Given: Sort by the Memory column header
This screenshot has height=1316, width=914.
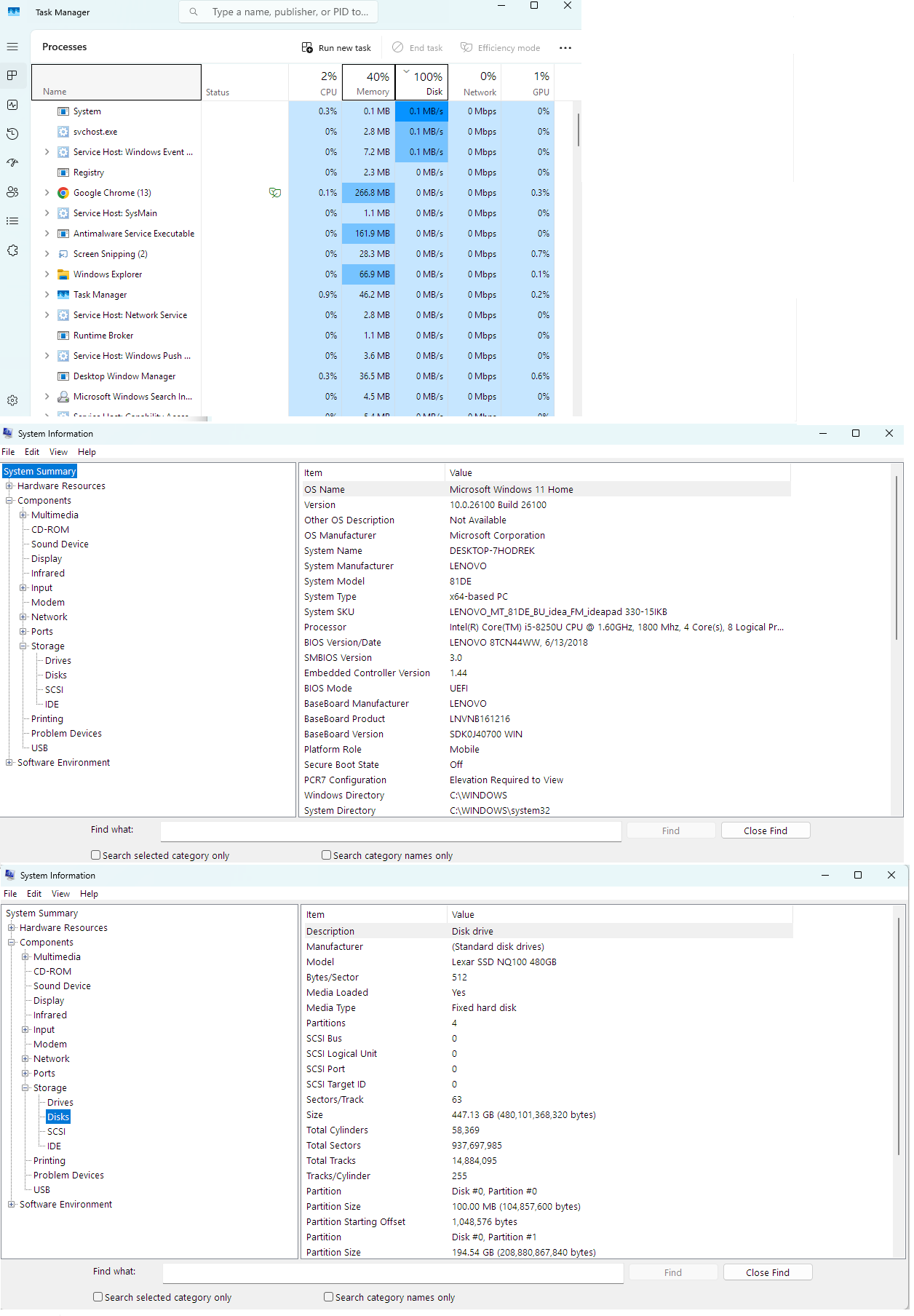Looking at the screenshot, I should tap(369, 82).
